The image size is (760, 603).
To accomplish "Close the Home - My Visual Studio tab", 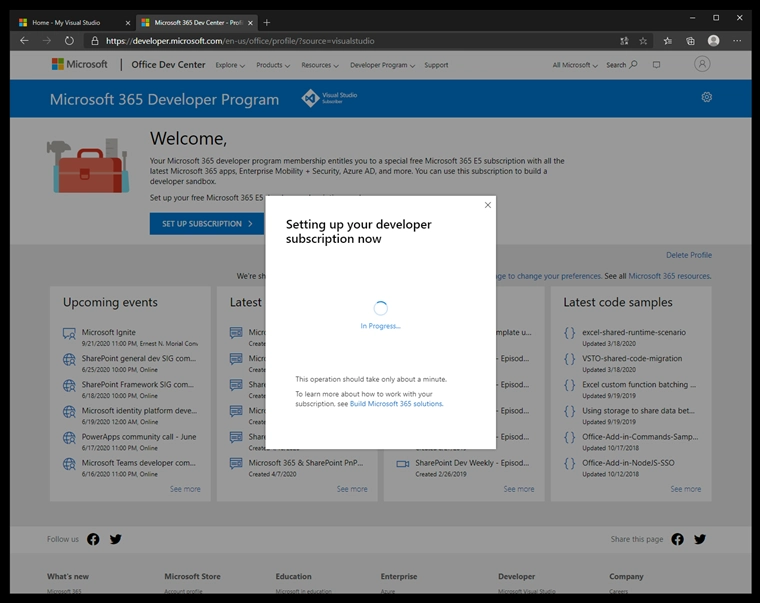I will [128, 23].
